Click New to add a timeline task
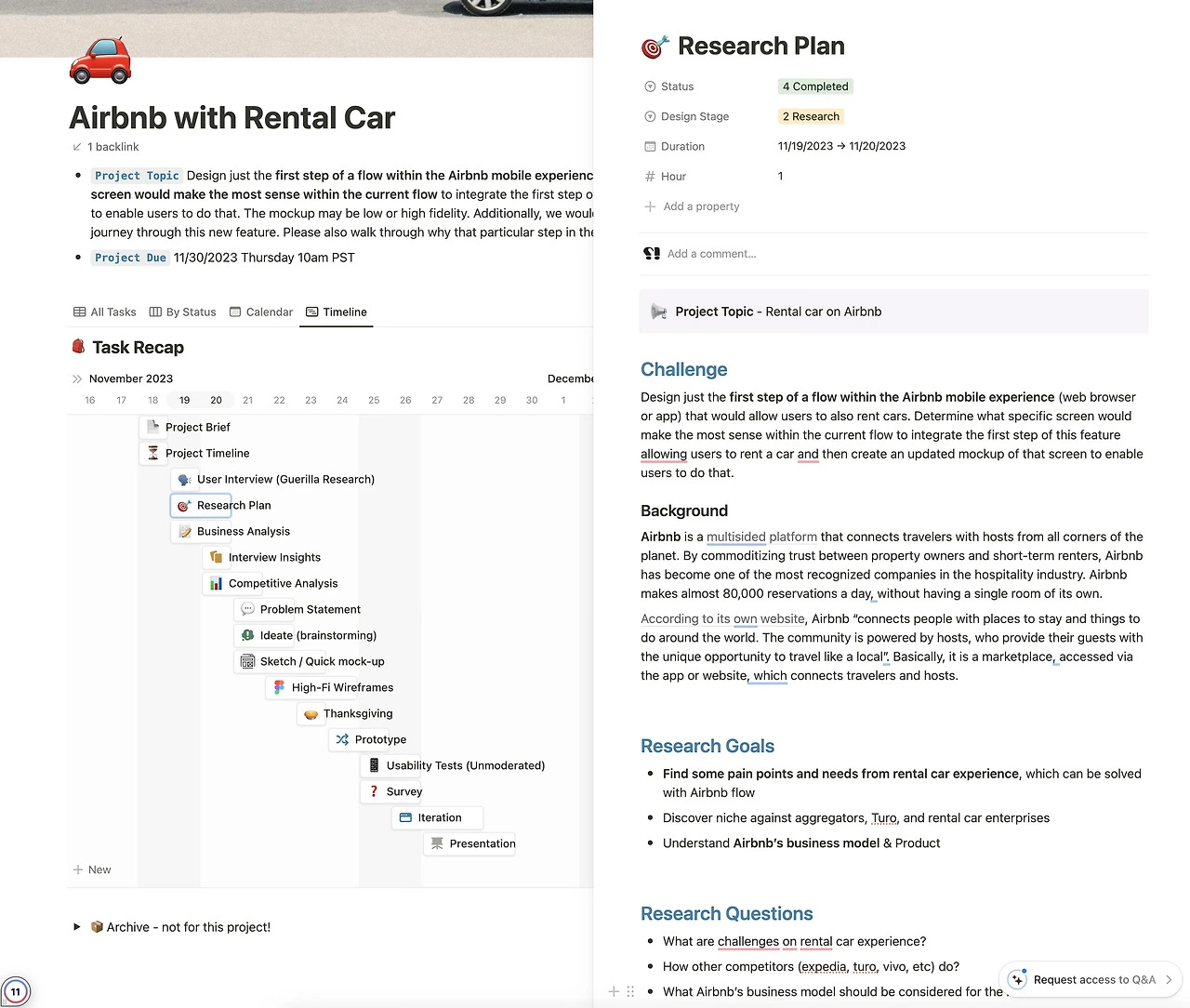The width and height of the screenshot is (1190, 1008). point(92,869)
